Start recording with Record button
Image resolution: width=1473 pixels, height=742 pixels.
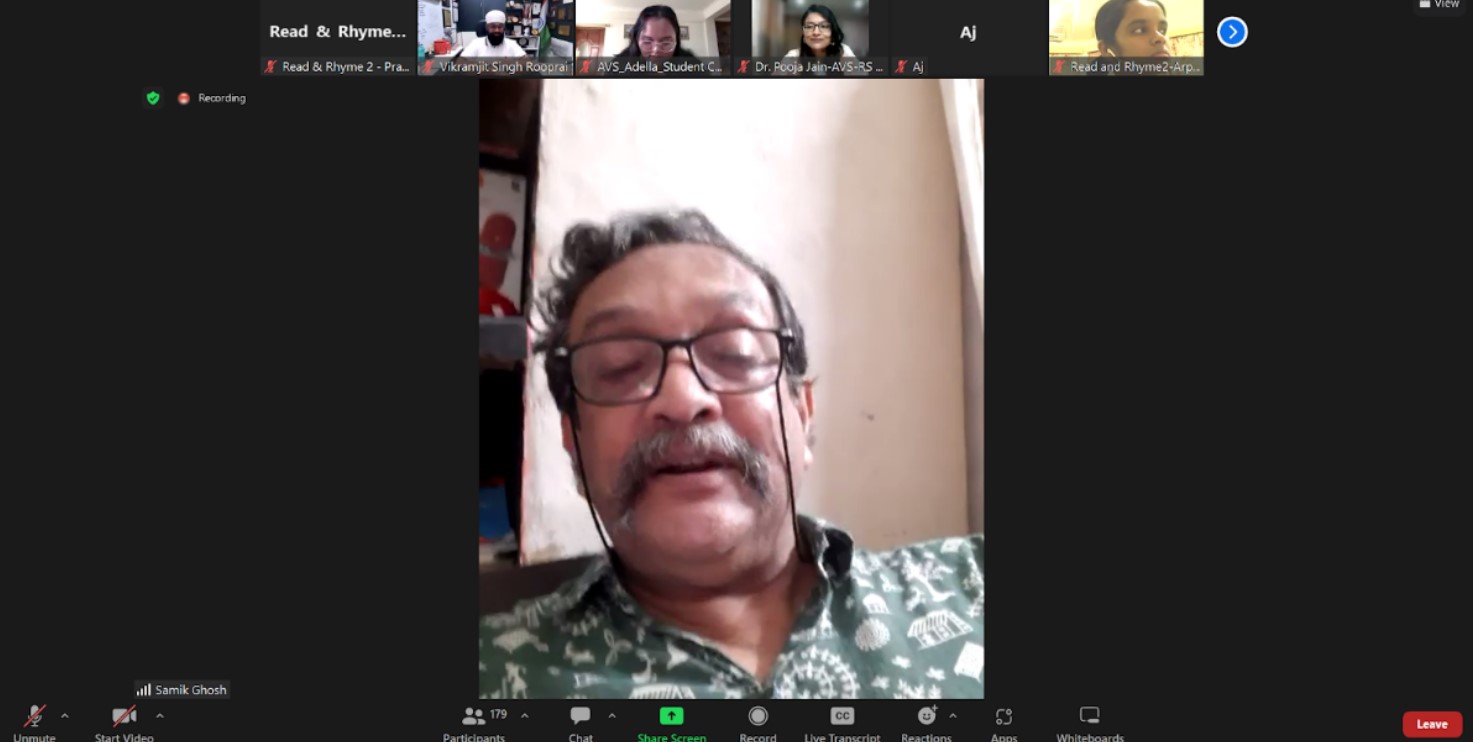[x=758, y=717]
